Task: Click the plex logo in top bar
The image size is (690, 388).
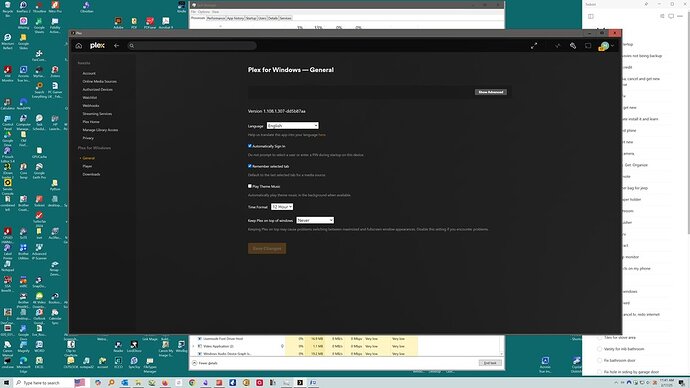Action: click(x=97, y=45)
